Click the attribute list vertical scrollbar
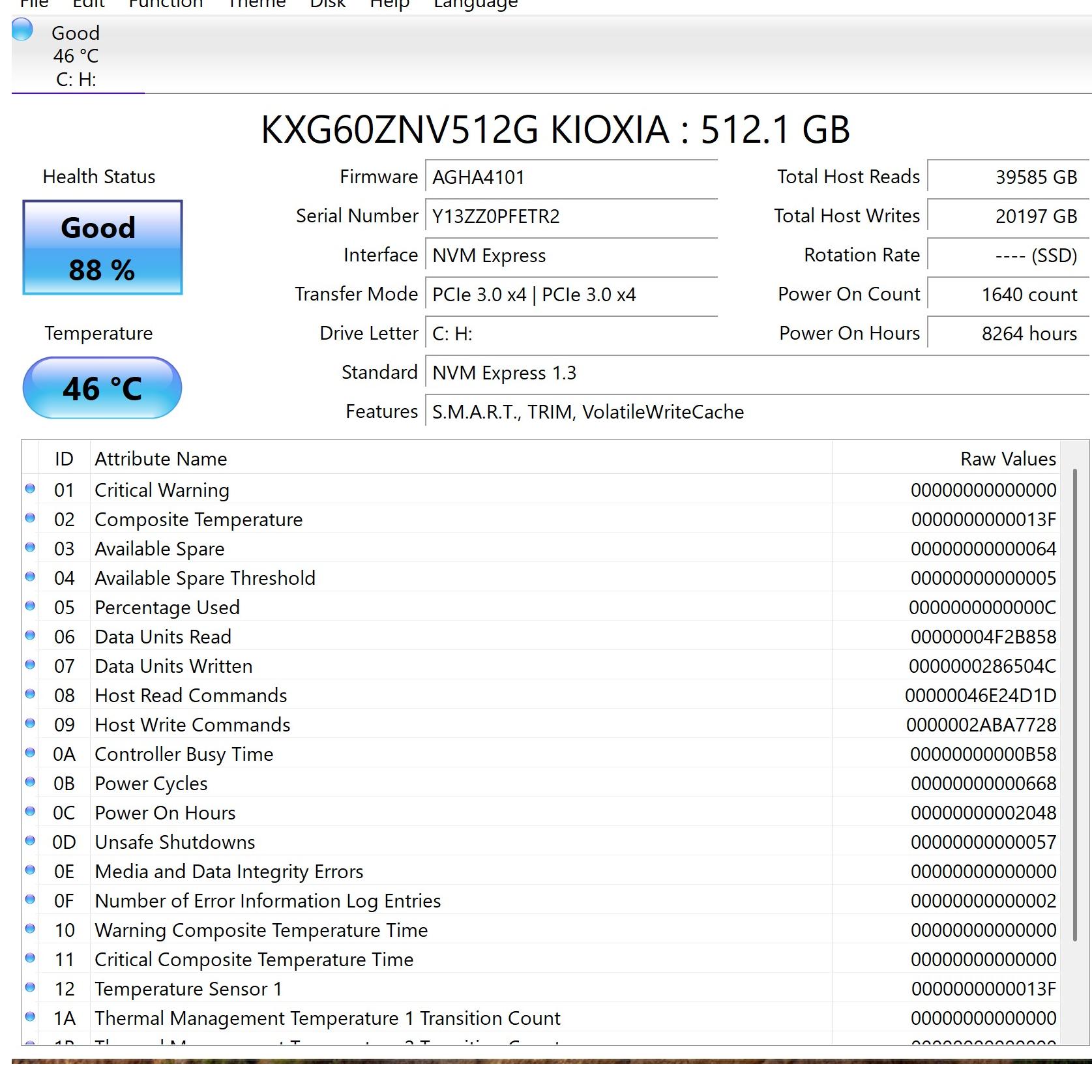This screenshot has height=1092, width=1092. [1074, 704]
